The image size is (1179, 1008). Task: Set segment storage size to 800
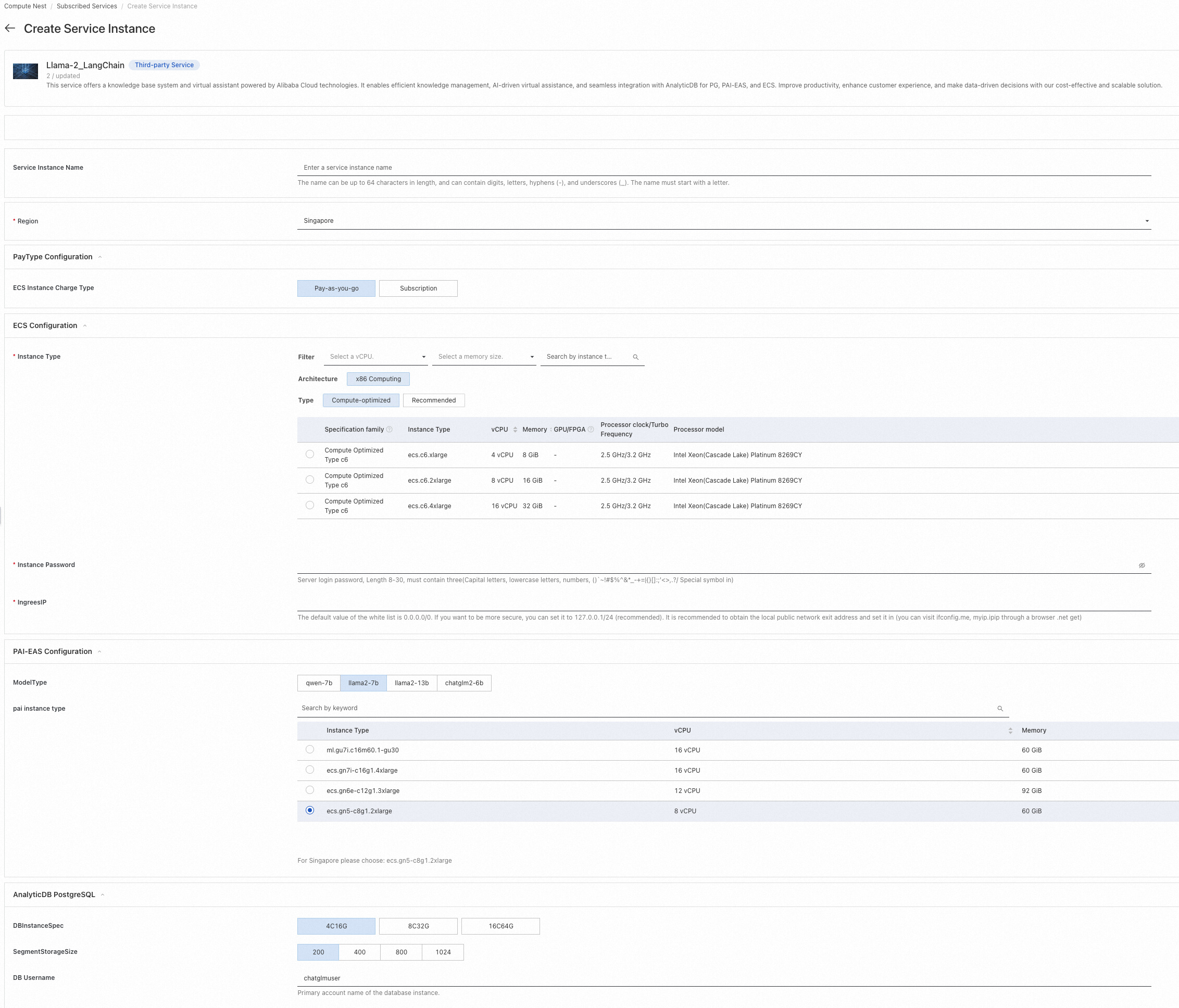coord(401,952)
